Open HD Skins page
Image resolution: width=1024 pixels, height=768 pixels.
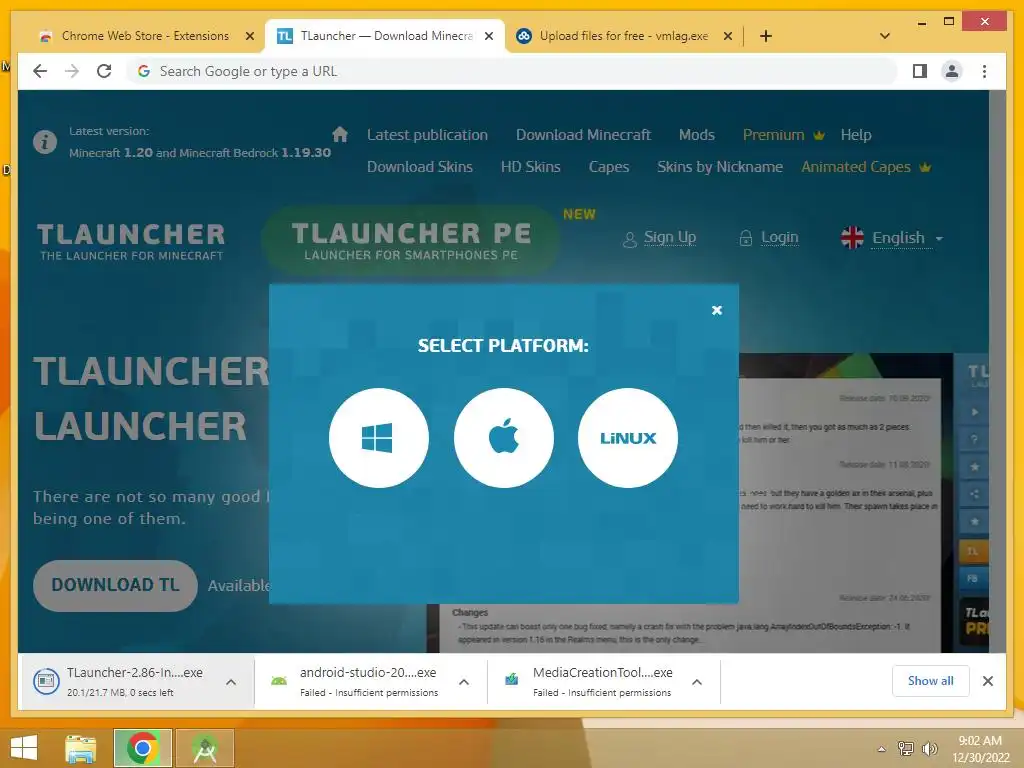pyautogui.click(x=530, y=167)
